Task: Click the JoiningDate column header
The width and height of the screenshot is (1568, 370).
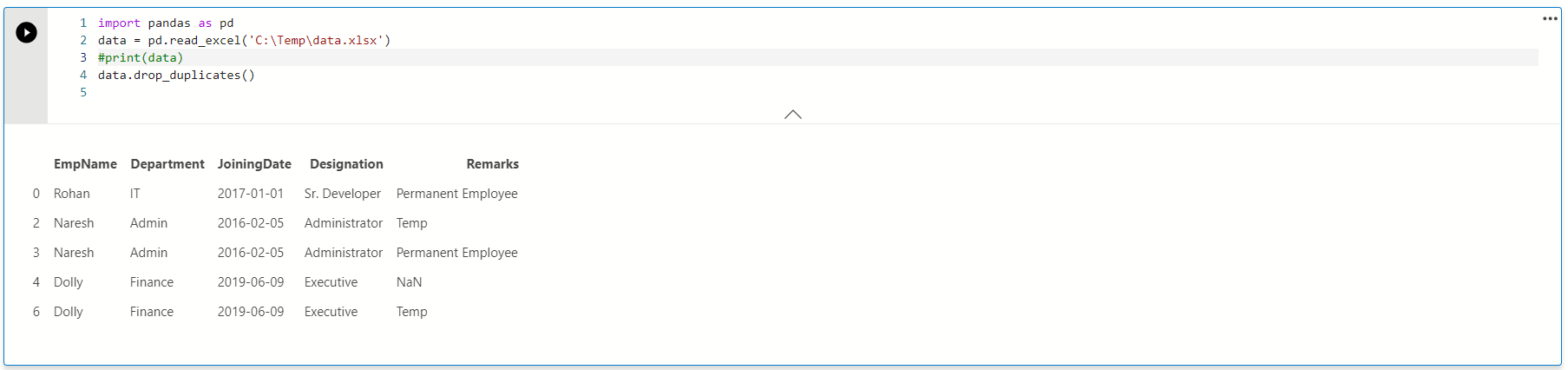Action: pyautogui.click(x=254, y=164)
